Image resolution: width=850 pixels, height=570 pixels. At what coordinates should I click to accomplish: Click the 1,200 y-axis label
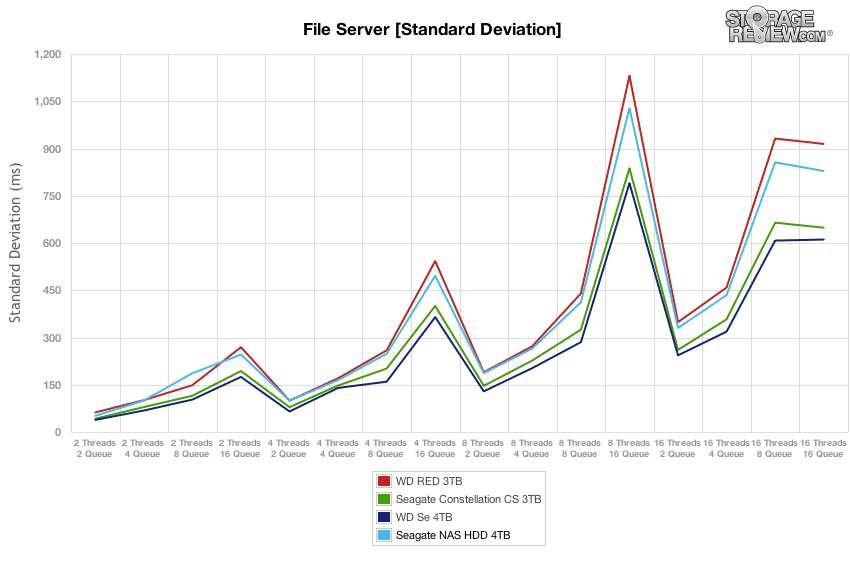(x=48, y=55)
